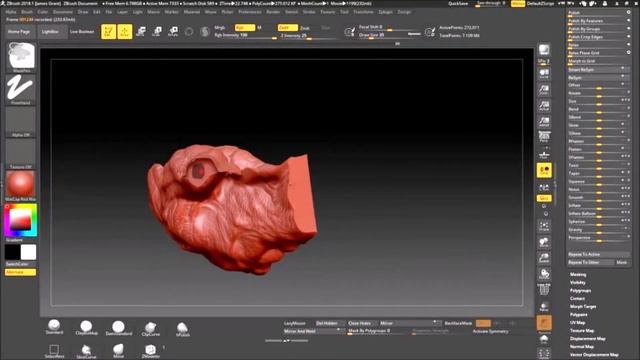The height and width of the screenshot is (360, 640).
Task: Toggle the Alternate color button
Action: 20,272
